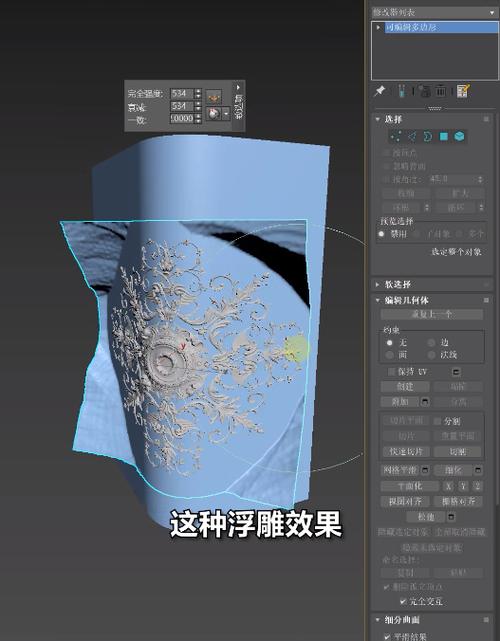Choose 面 constraint radio button
This screenshot has height=641, width=500.
(390, 355)
